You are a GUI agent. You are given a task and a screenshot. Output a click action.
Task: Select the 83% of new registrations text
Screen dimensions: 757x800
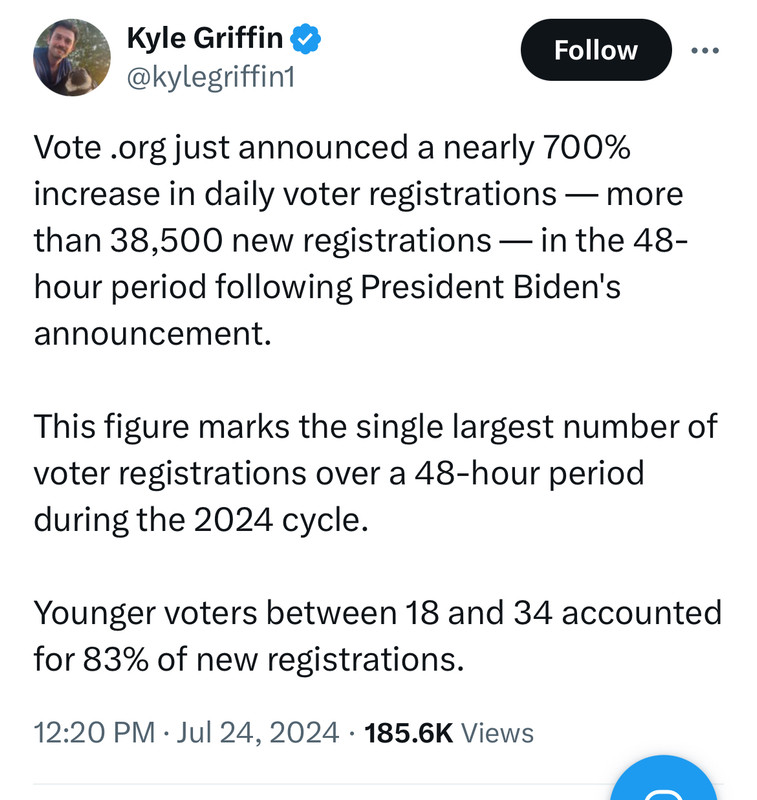273,660
